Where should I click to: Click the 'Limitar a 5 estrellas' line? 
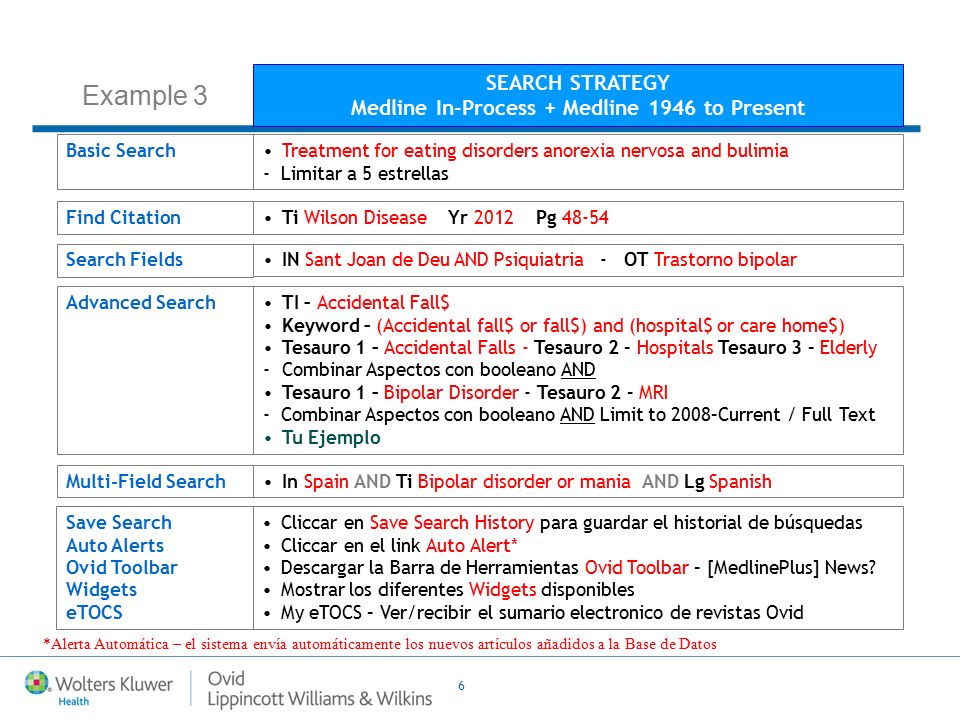[x=364, y=174]
